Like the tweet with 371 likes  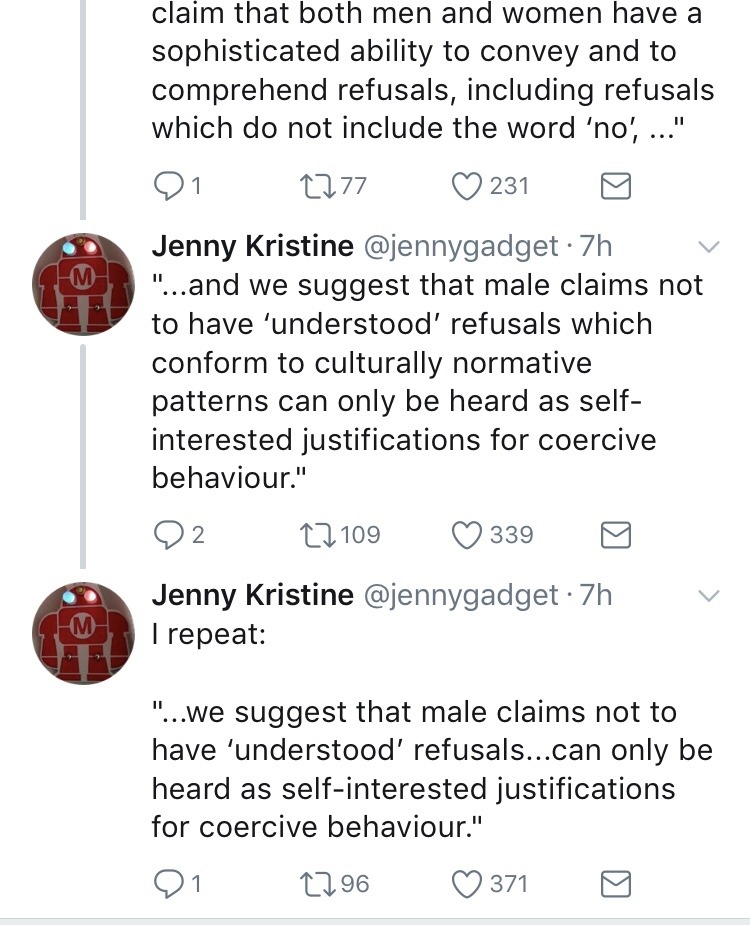pos(467,884)
